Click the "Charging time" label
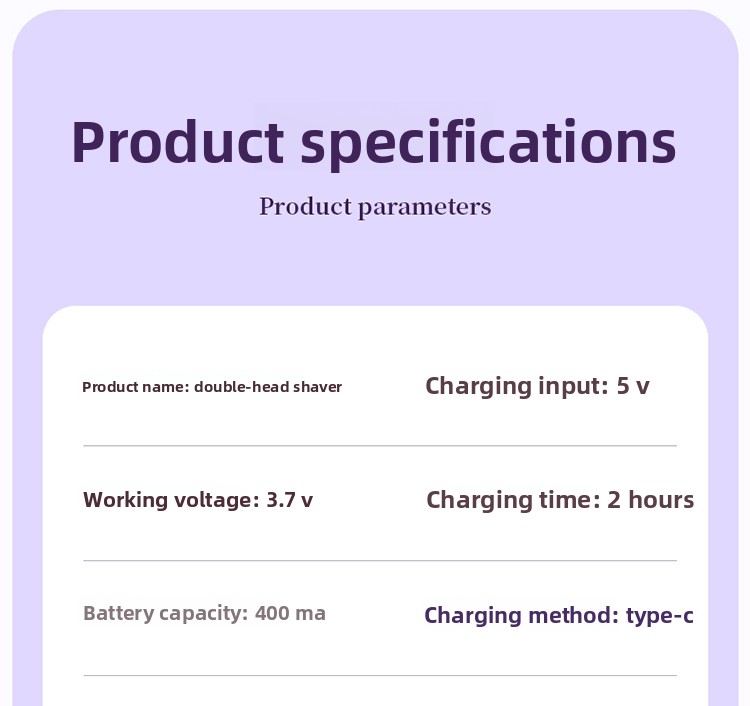 511,500
